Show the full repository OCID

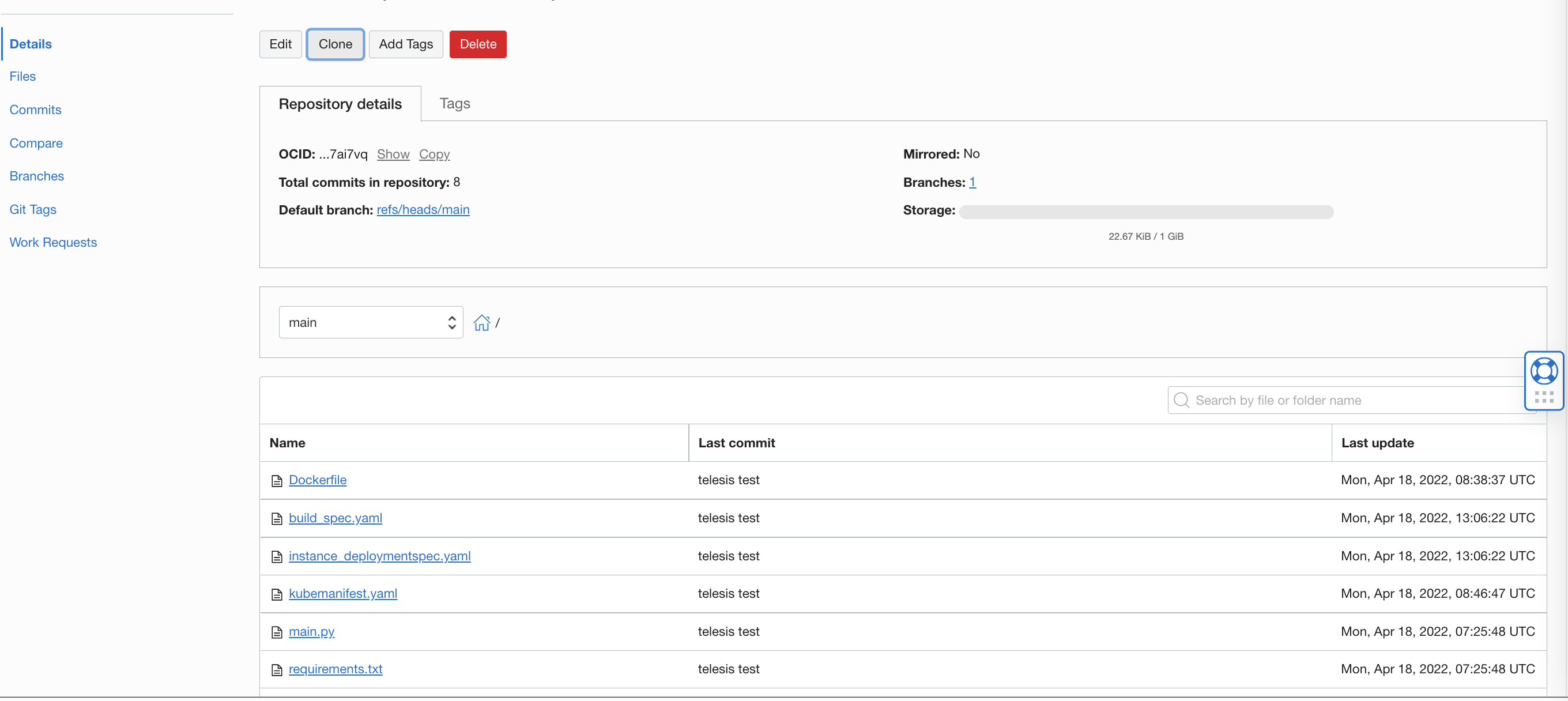pos(393,154)
